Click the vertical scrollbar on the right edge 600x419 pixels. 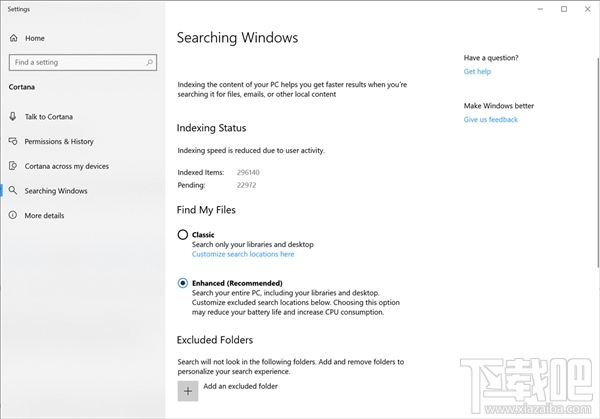click(598, 163)
